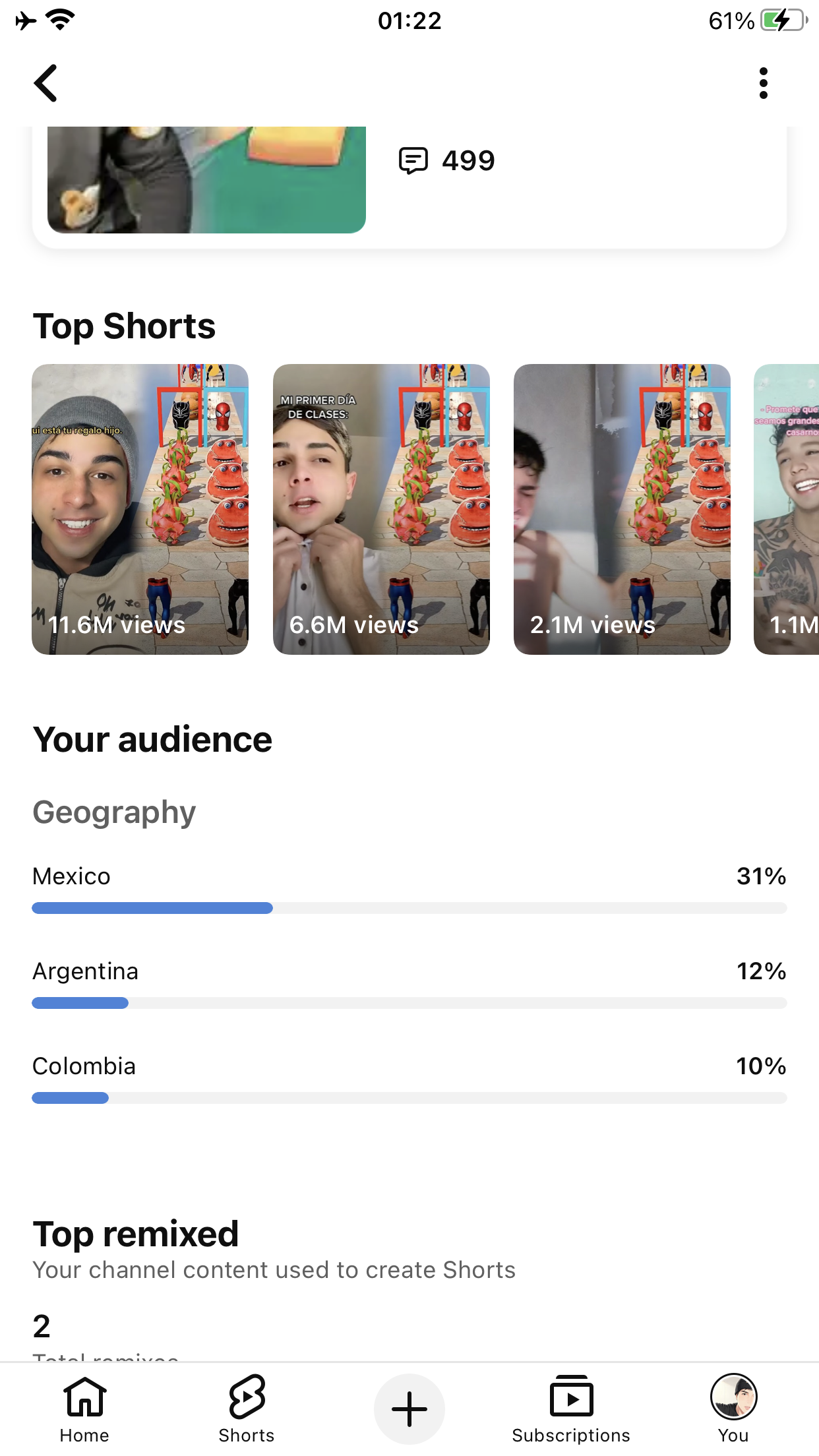Tap the plus create button
The width and height of the screenshot is (819, 1456).
[409, 1409]
